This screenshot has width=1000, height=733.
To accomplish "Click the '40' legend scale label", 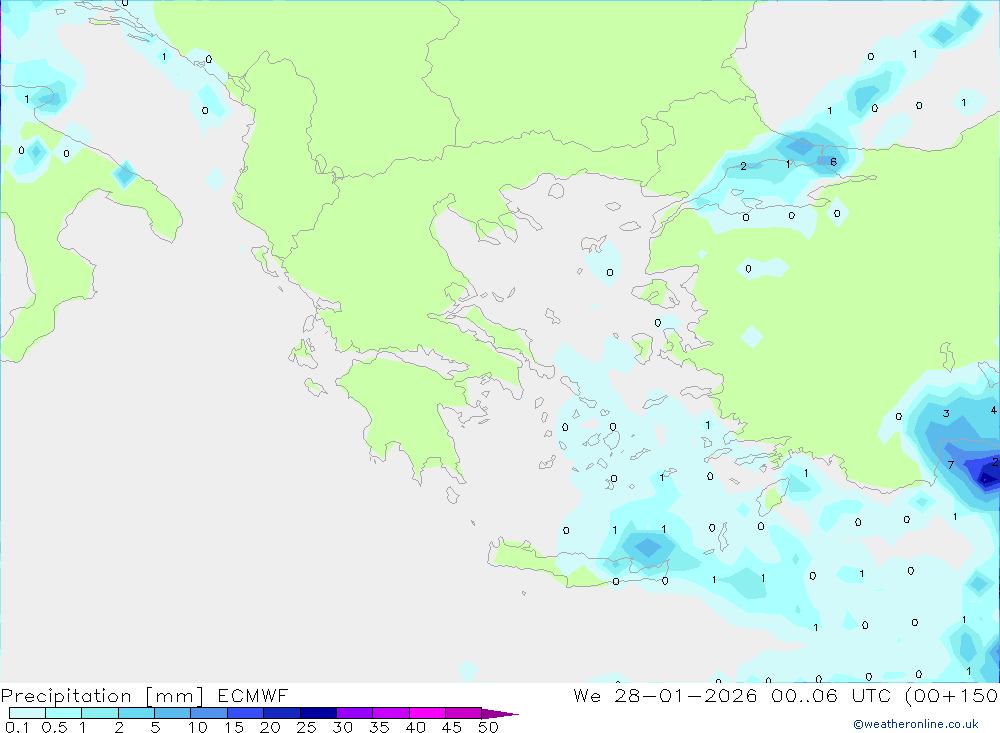I will (415, 727).
